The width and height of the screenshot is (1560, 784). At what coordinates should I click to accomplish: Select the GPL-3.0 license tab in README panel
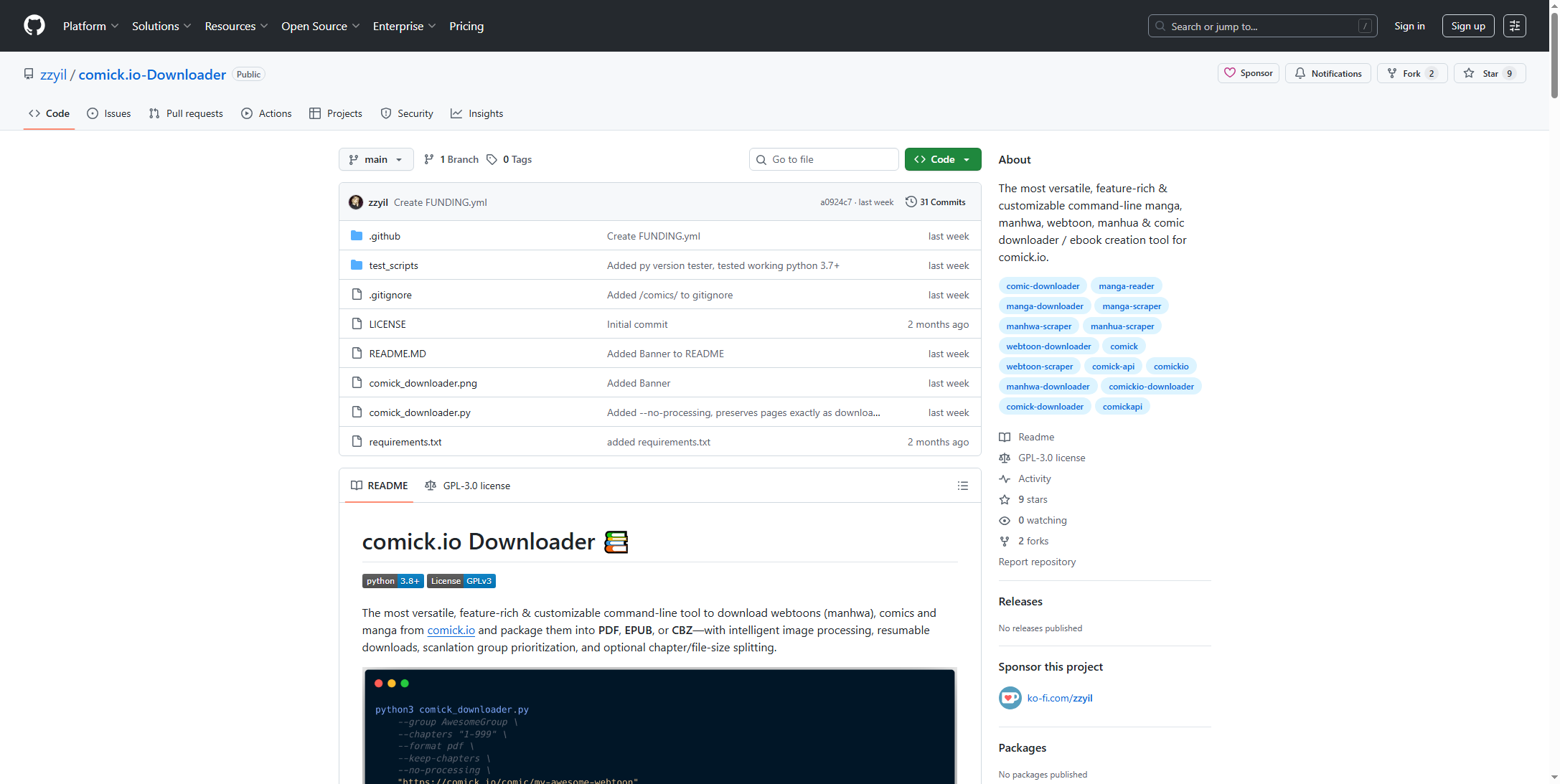(x=467, y=486)
